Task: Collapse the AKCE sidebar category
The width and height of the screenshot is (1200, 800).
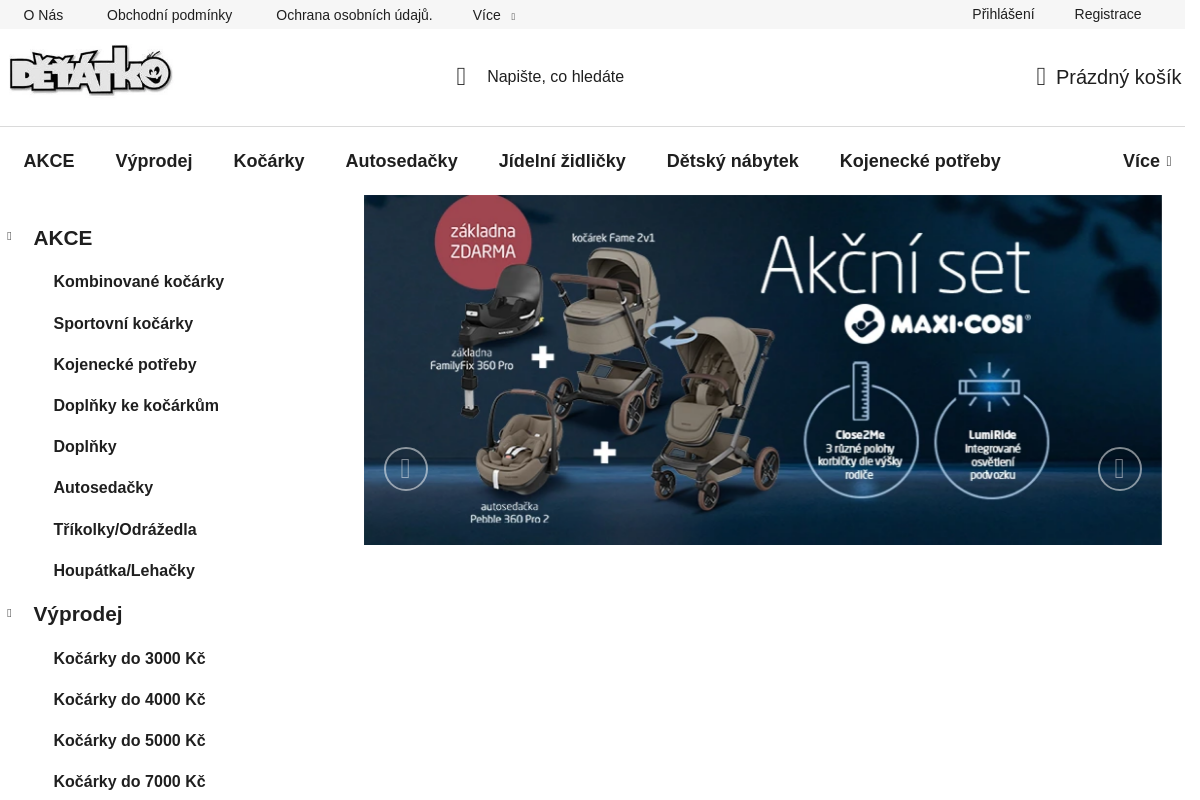Action: [x=10, y=237]
